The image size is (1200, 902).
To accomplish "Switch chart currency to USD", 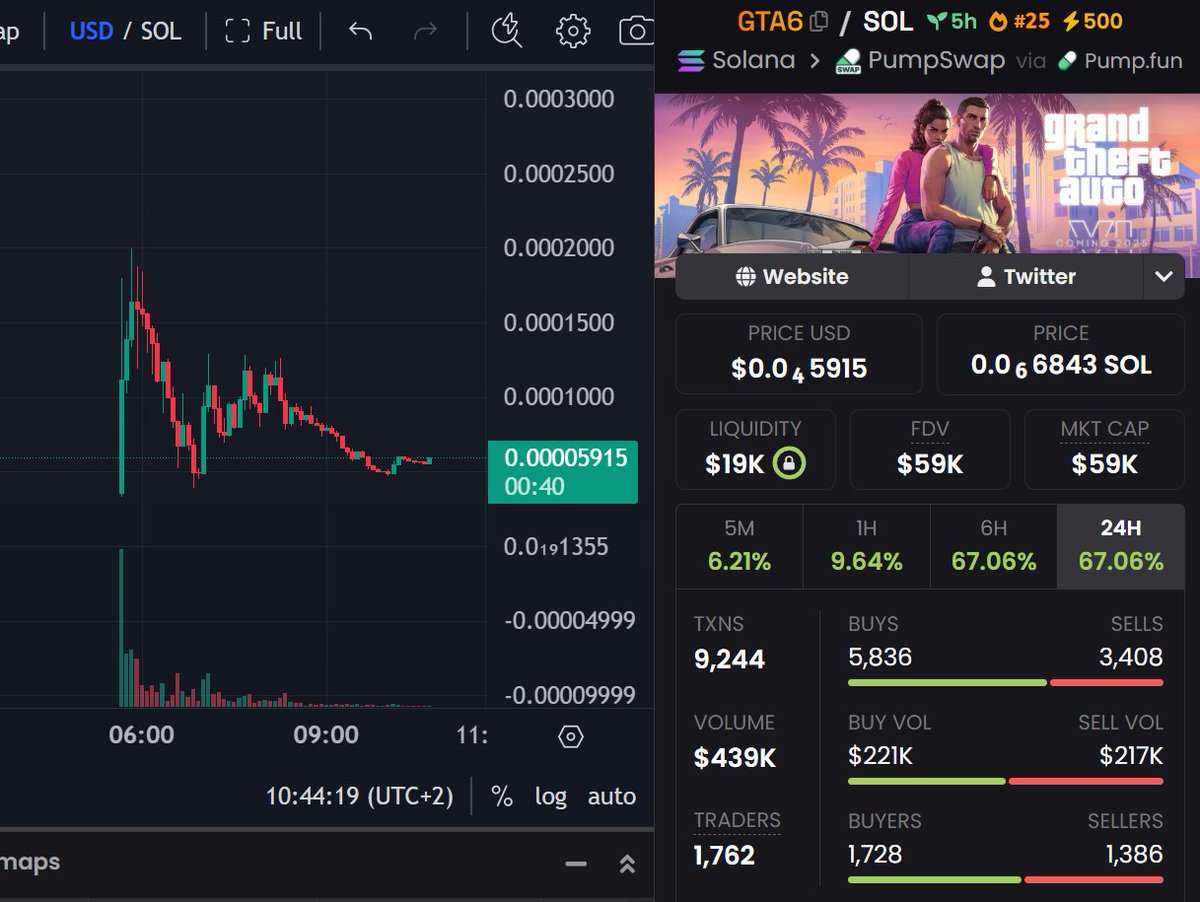I will (x=91, y=31).
